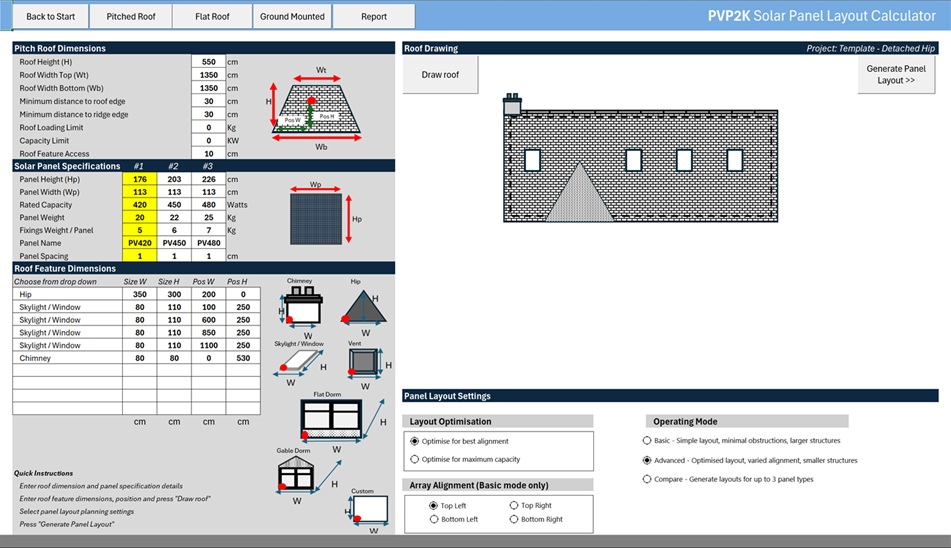Click the Draw roof button

click(x=440, y=75)
